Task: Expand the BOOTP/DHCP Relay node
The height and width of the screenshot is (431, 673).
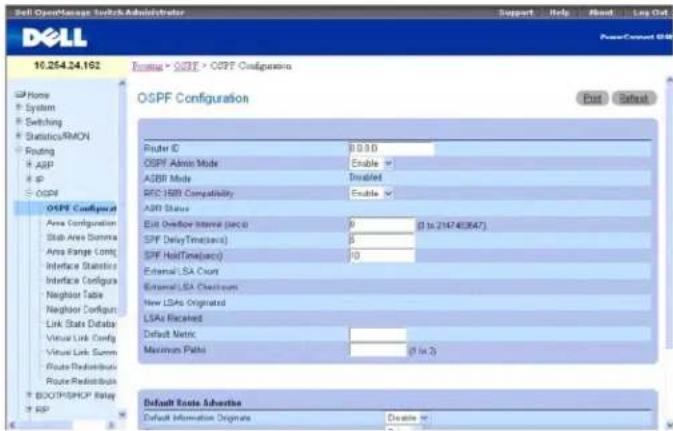Action: (30, 395)
